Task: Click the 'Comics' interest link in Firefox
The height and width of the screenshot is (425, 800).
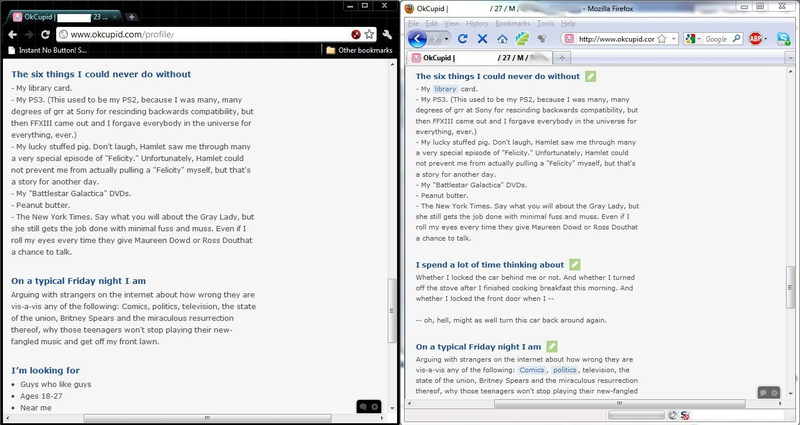Action: point(532,370)
